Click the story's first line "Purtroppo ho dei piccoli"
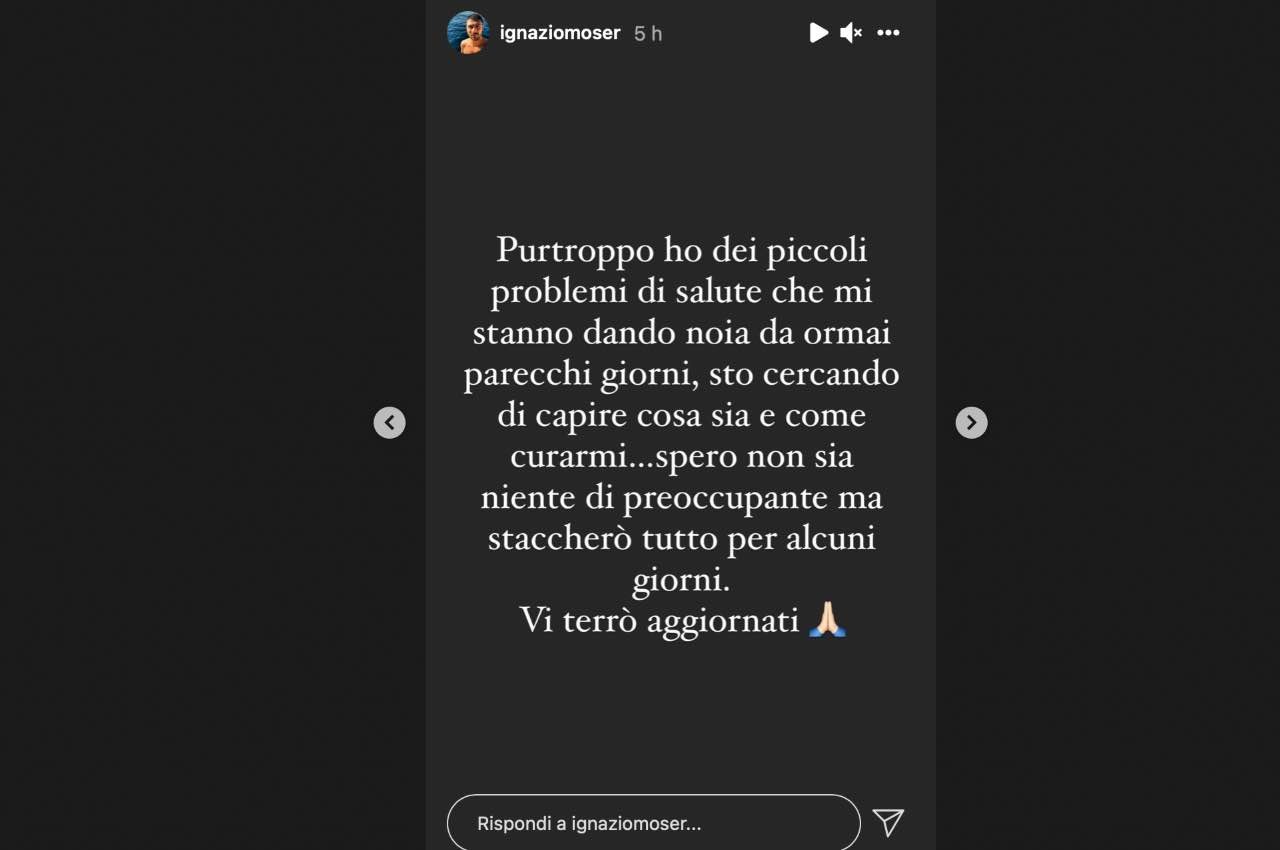 [x=681, y=249]
